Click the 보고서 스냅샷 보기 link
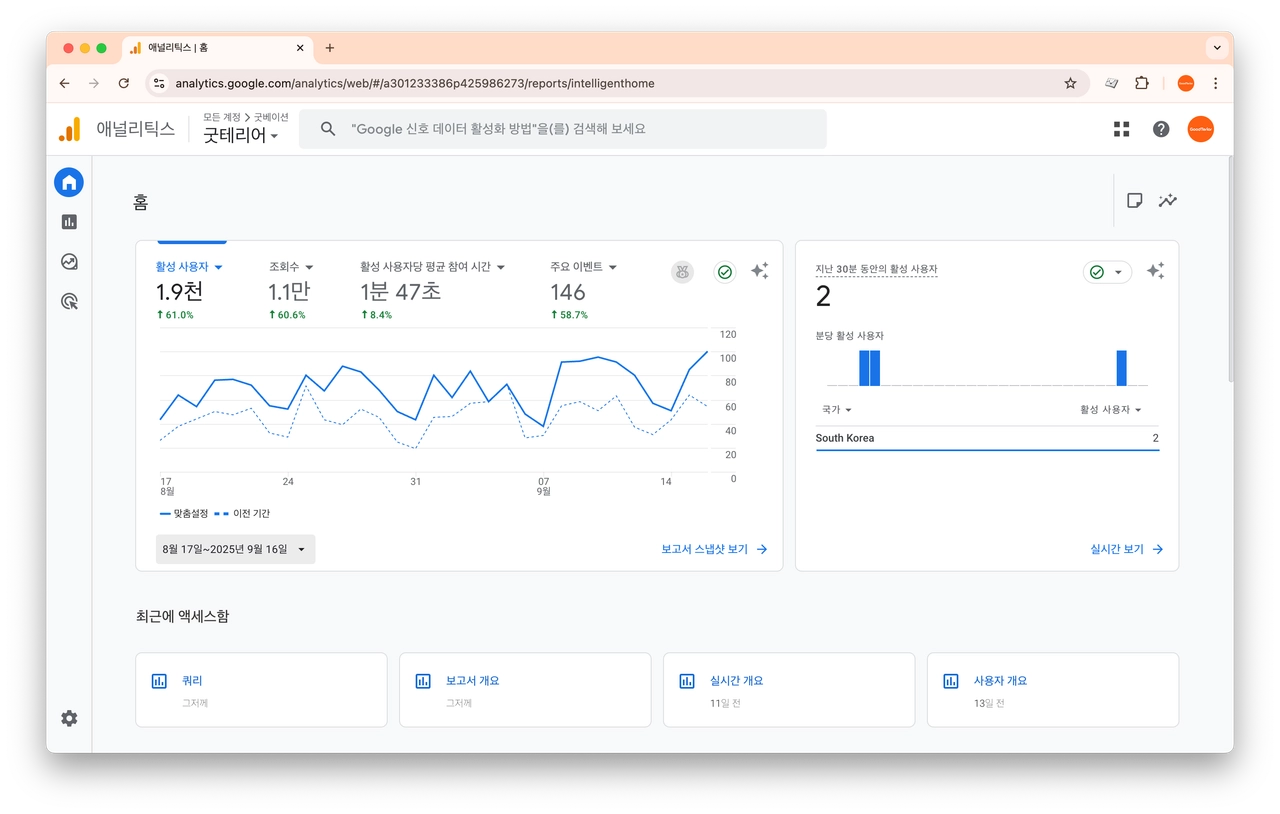 (x=713, y=549)
